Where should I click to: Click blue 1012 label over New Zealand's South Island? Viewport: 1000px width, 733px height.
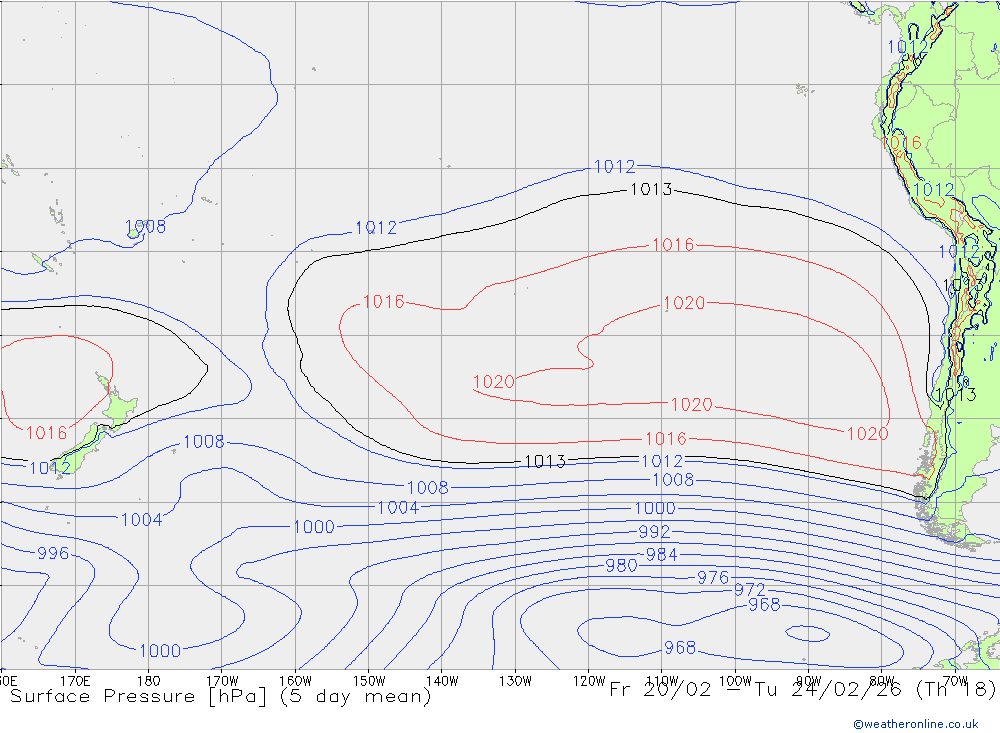pos(50,468)
